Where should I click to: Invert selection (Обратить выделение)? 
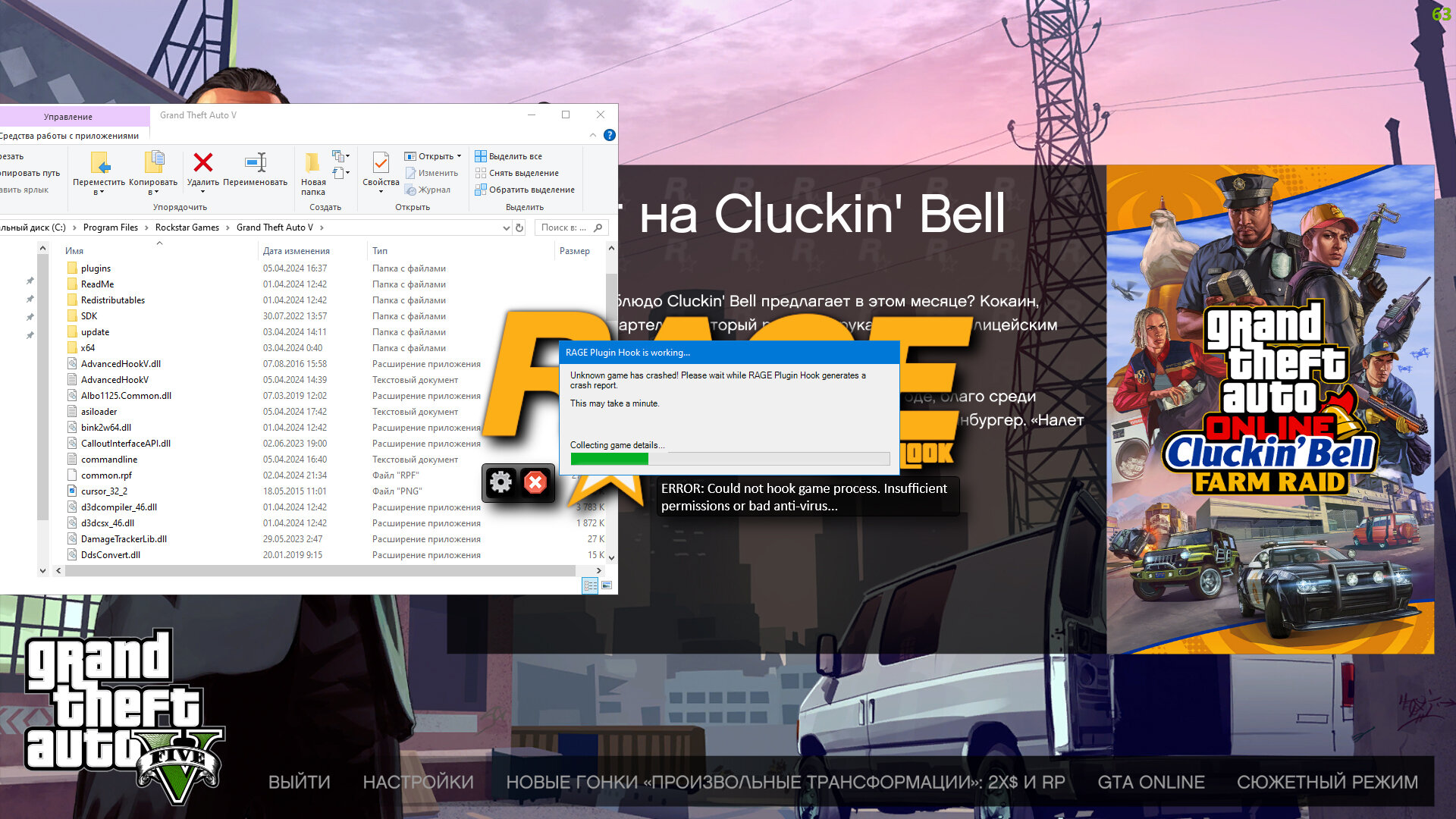click(x=524, y=190)
